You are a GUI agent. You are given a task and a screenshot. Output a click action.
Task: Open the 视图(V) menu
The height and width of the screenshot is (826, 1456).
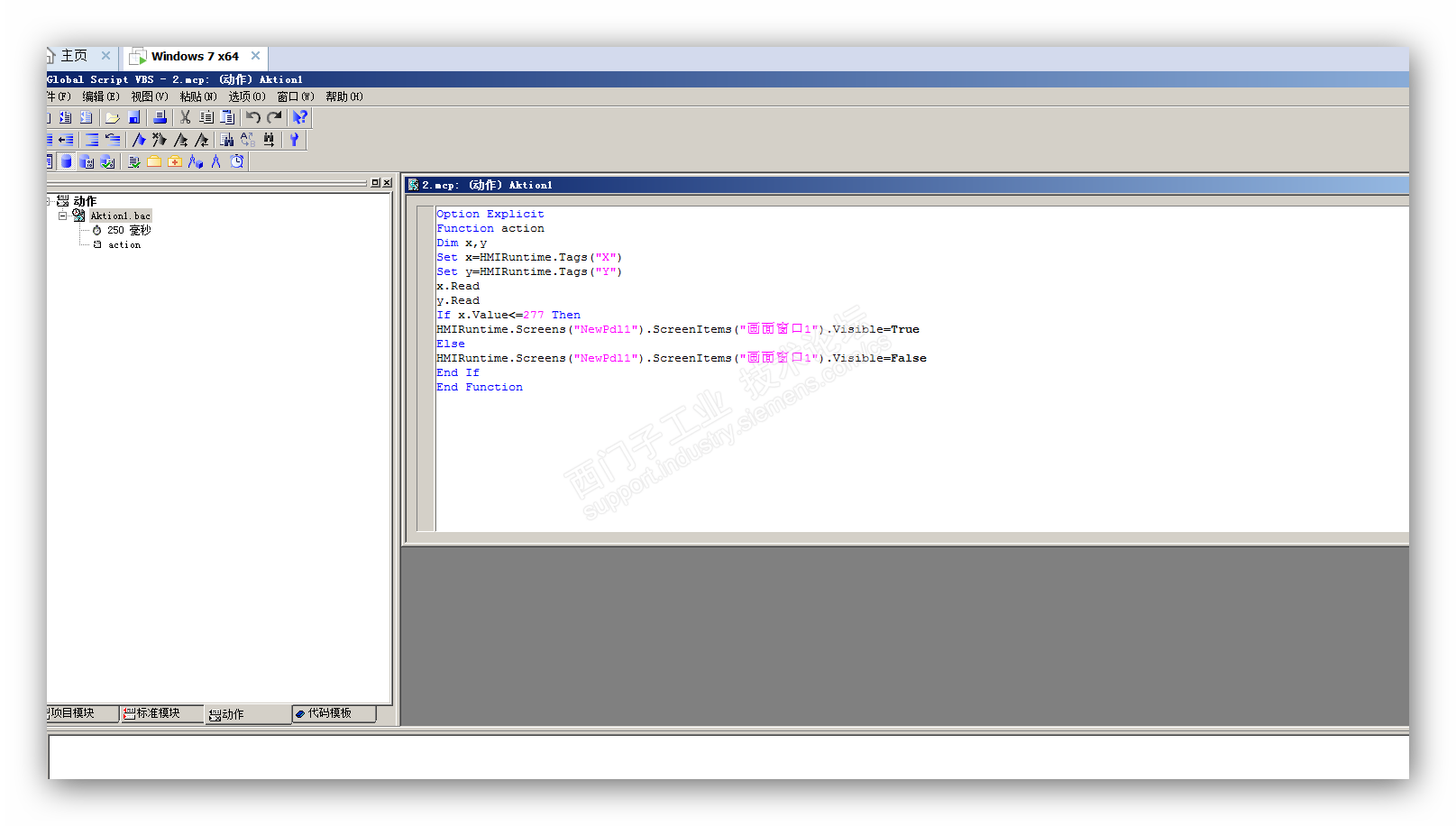coord(150,96)
